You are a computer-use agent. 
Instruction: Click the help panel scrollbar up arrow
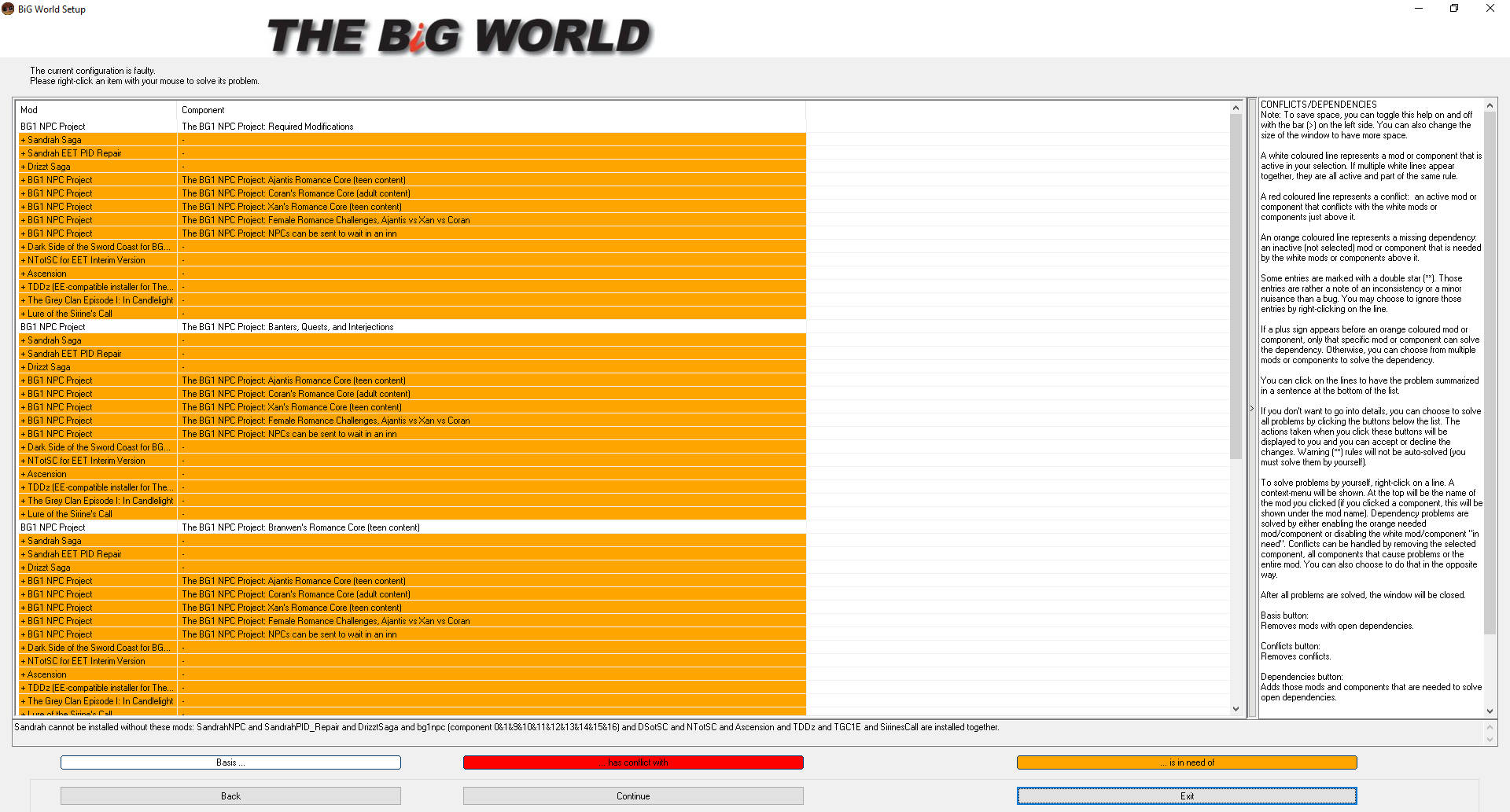point(1490,105)
